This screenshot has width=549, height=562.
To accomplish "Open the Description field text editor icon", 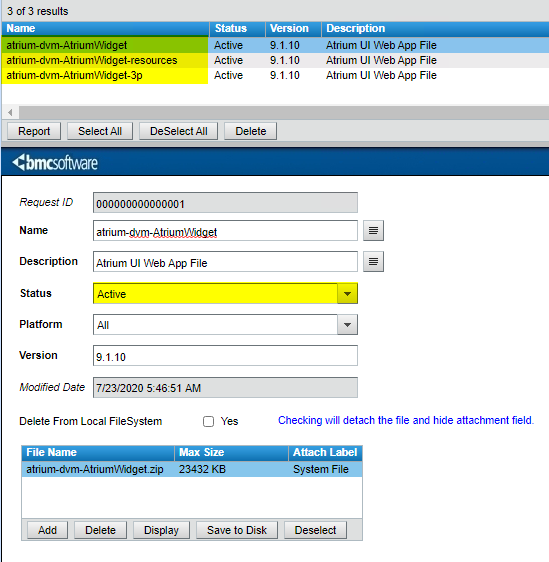I will [x=373, y=262].
